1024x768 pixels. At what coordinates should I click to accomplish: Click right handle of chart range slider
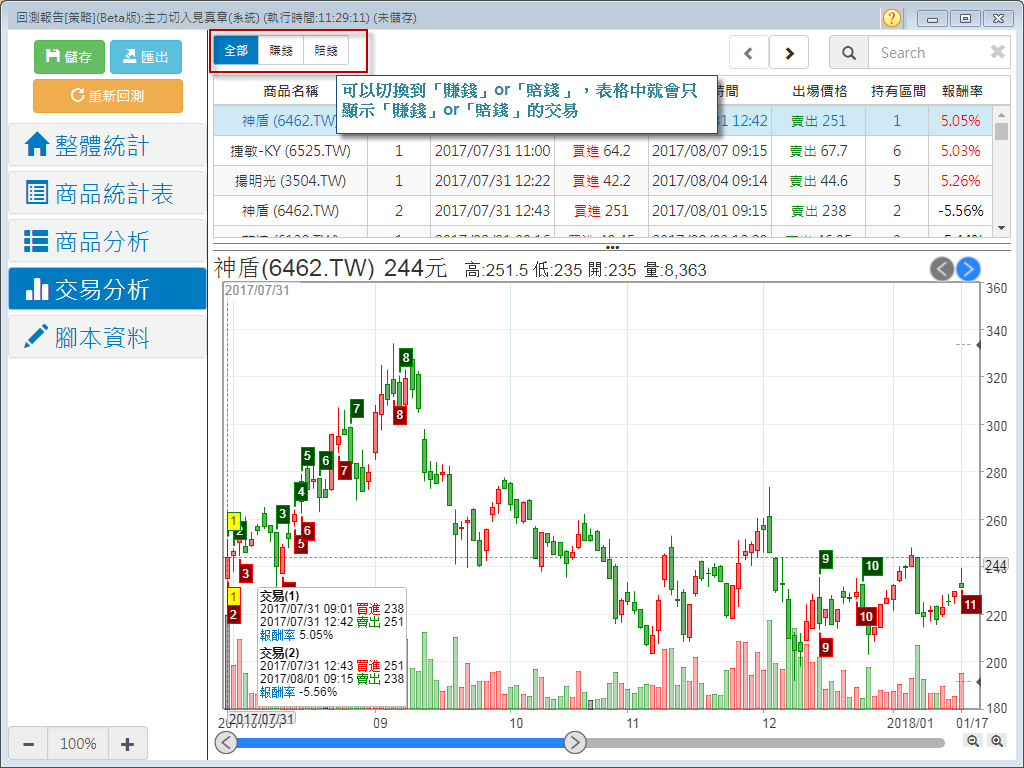[x=575, y=742]
